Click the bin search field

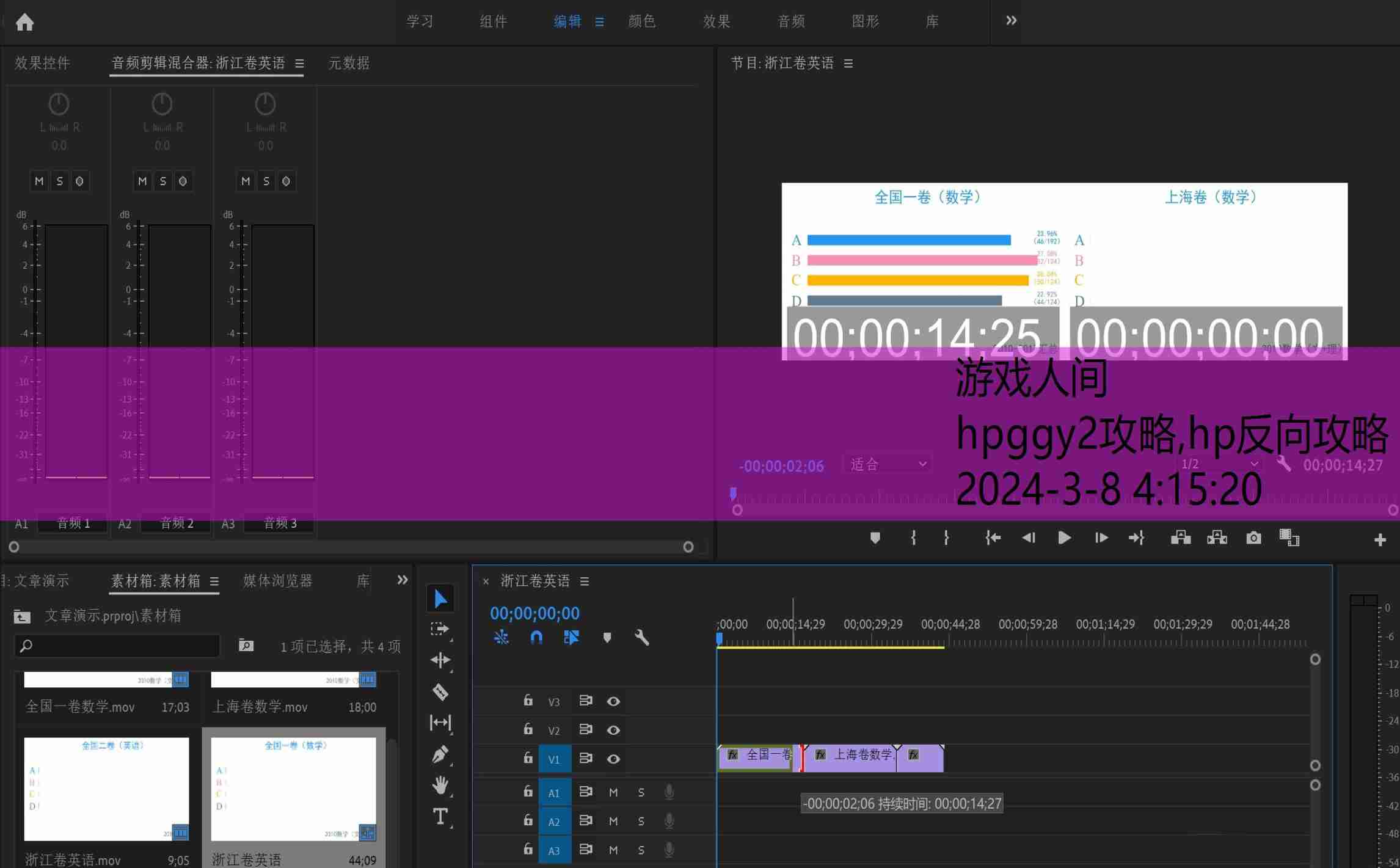(x=117, y=646)
